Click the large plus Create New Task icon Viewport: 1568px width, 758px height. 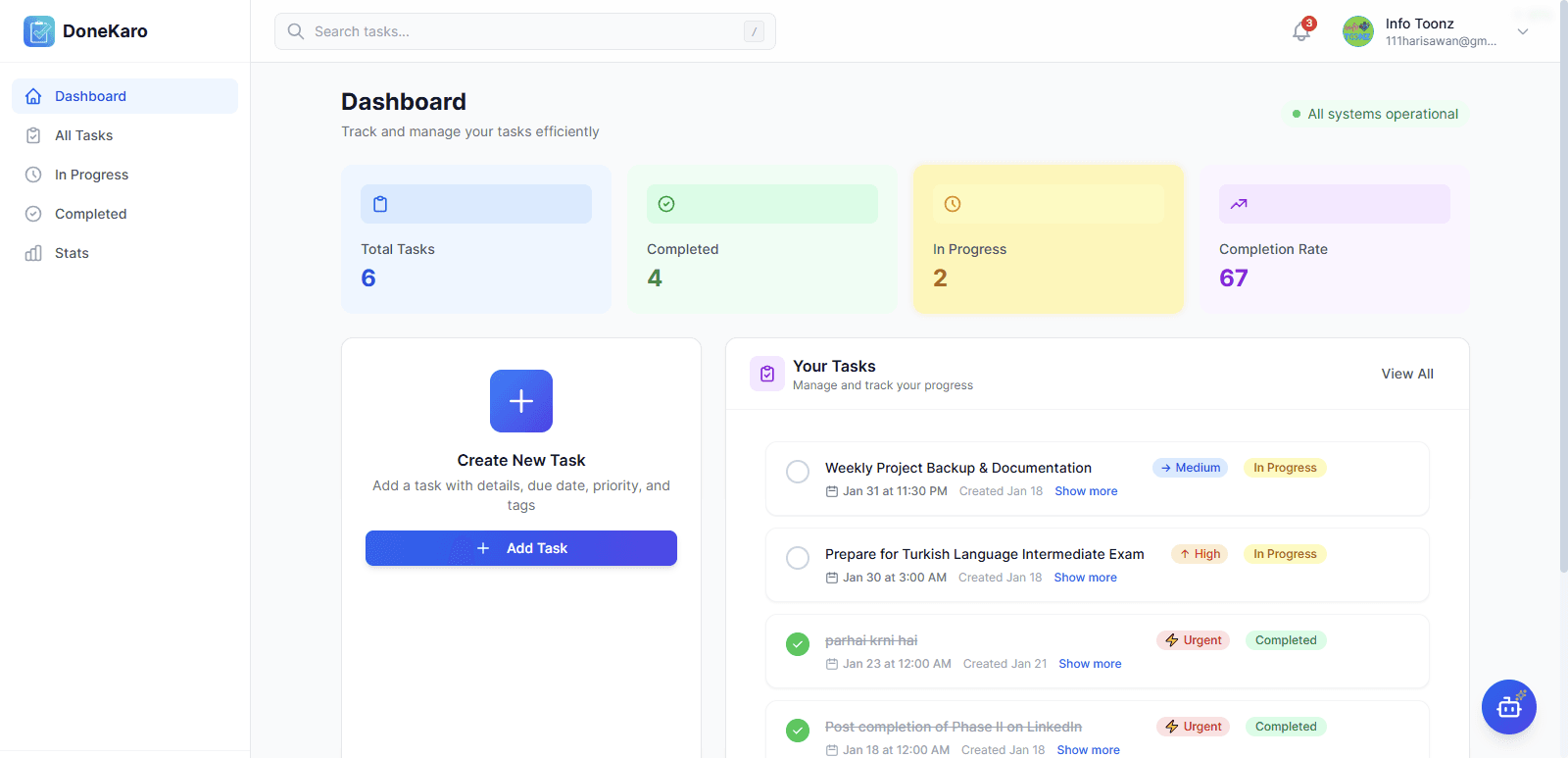521,401
